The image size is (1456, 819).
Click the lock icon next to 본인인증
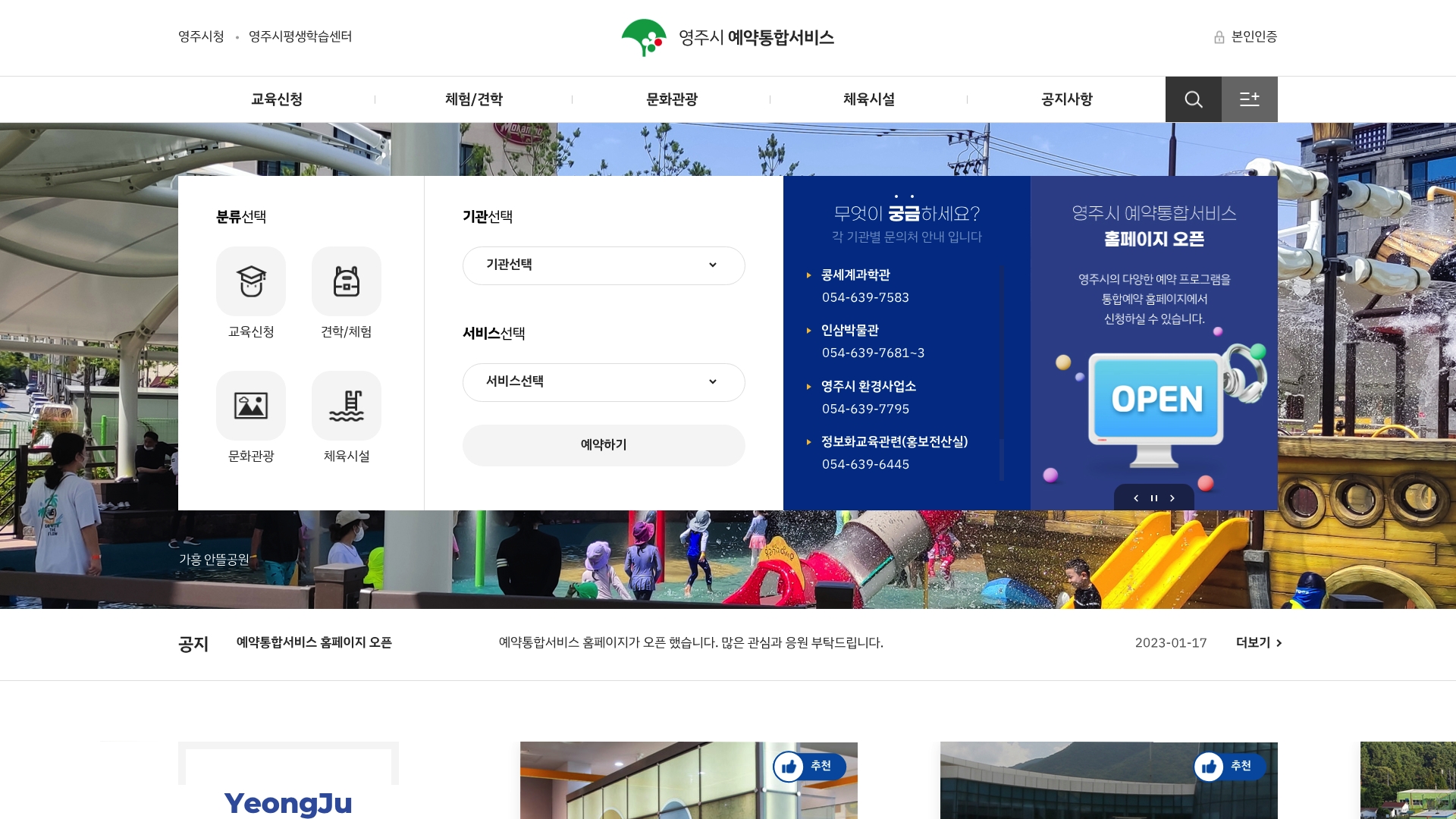1219,37
